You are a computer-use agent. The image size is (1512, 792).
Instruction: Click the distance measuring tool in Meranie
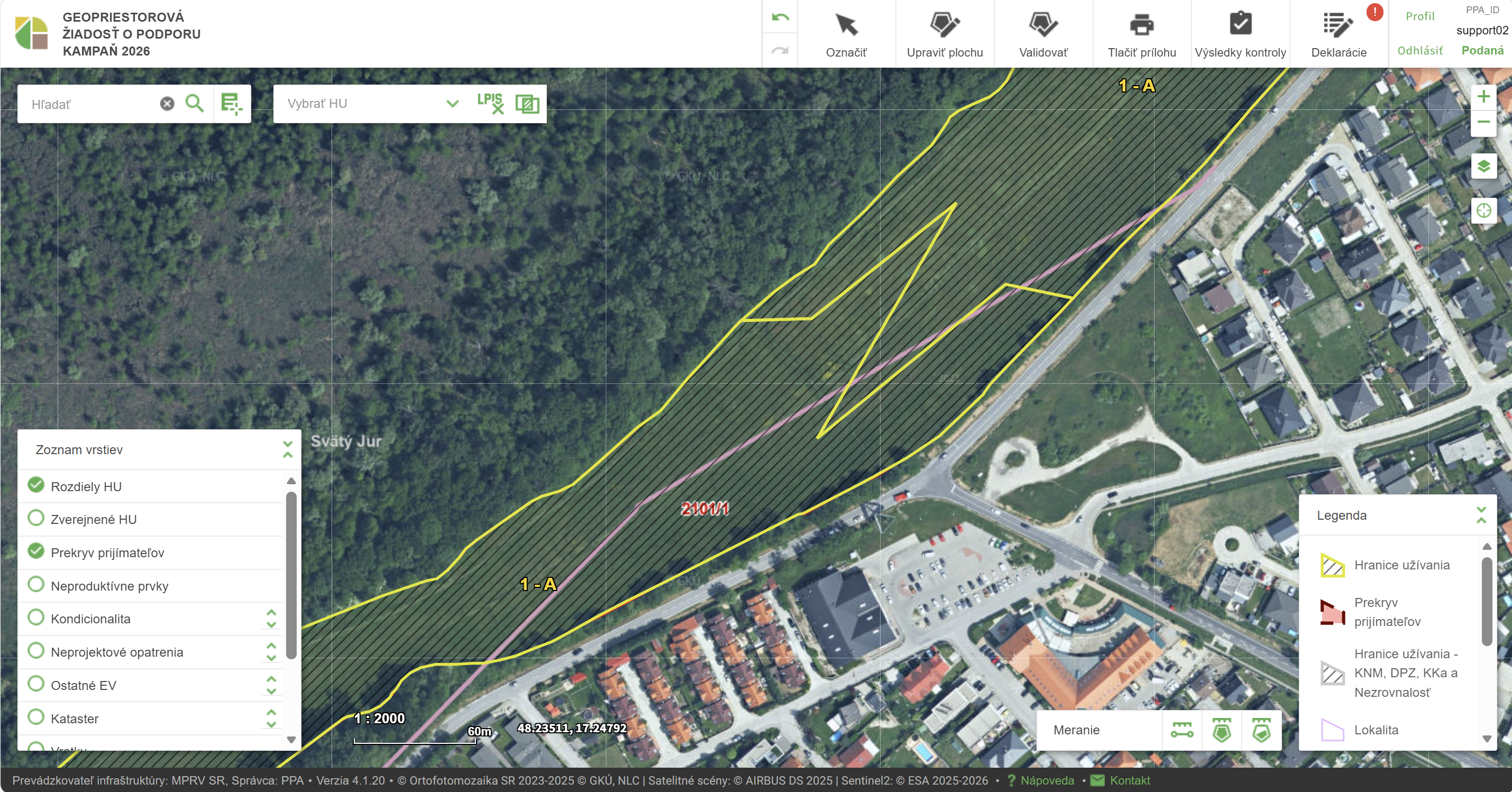click(x=1181, y=730)
